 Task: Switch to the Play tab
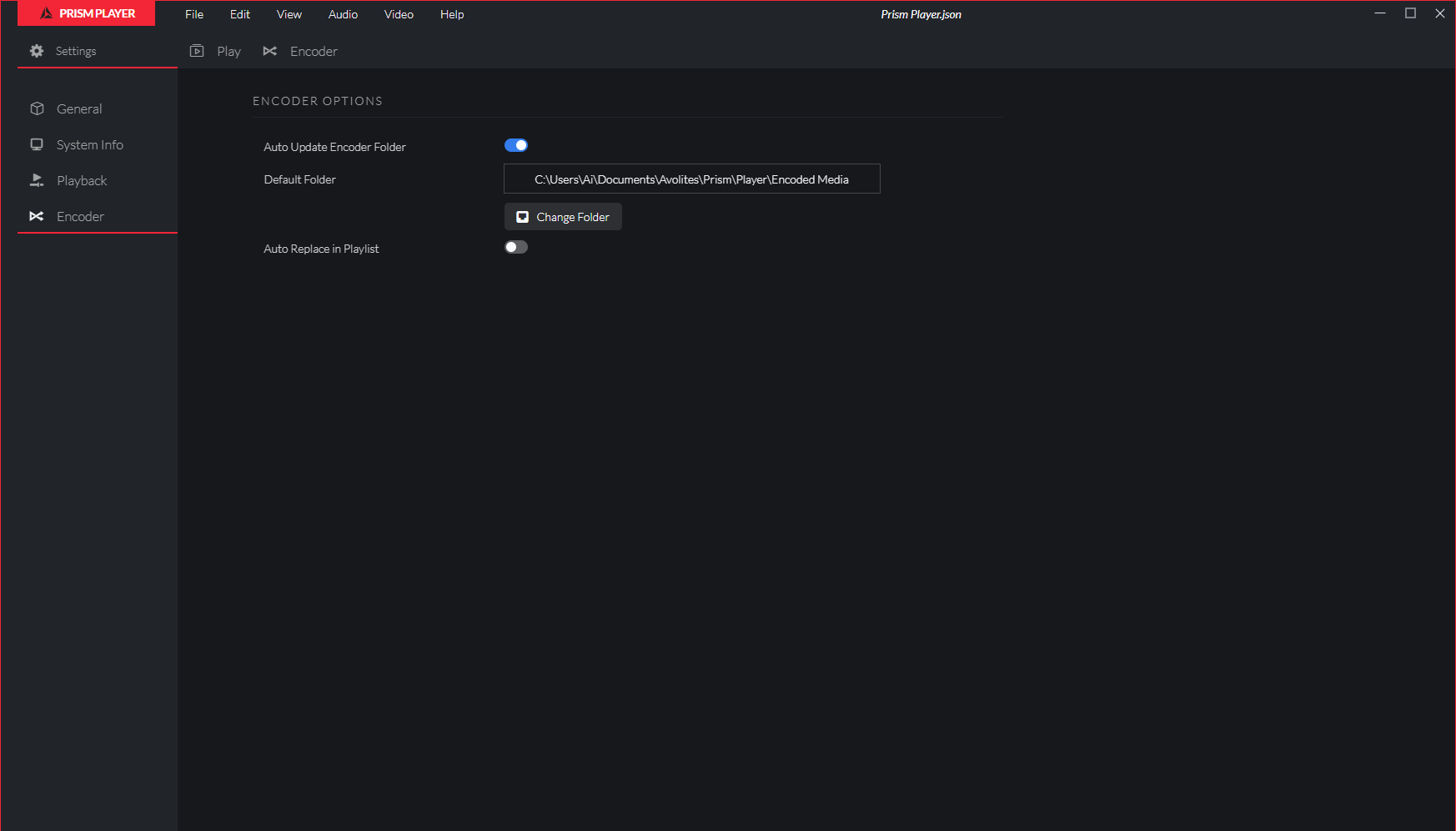click(228, 51)
